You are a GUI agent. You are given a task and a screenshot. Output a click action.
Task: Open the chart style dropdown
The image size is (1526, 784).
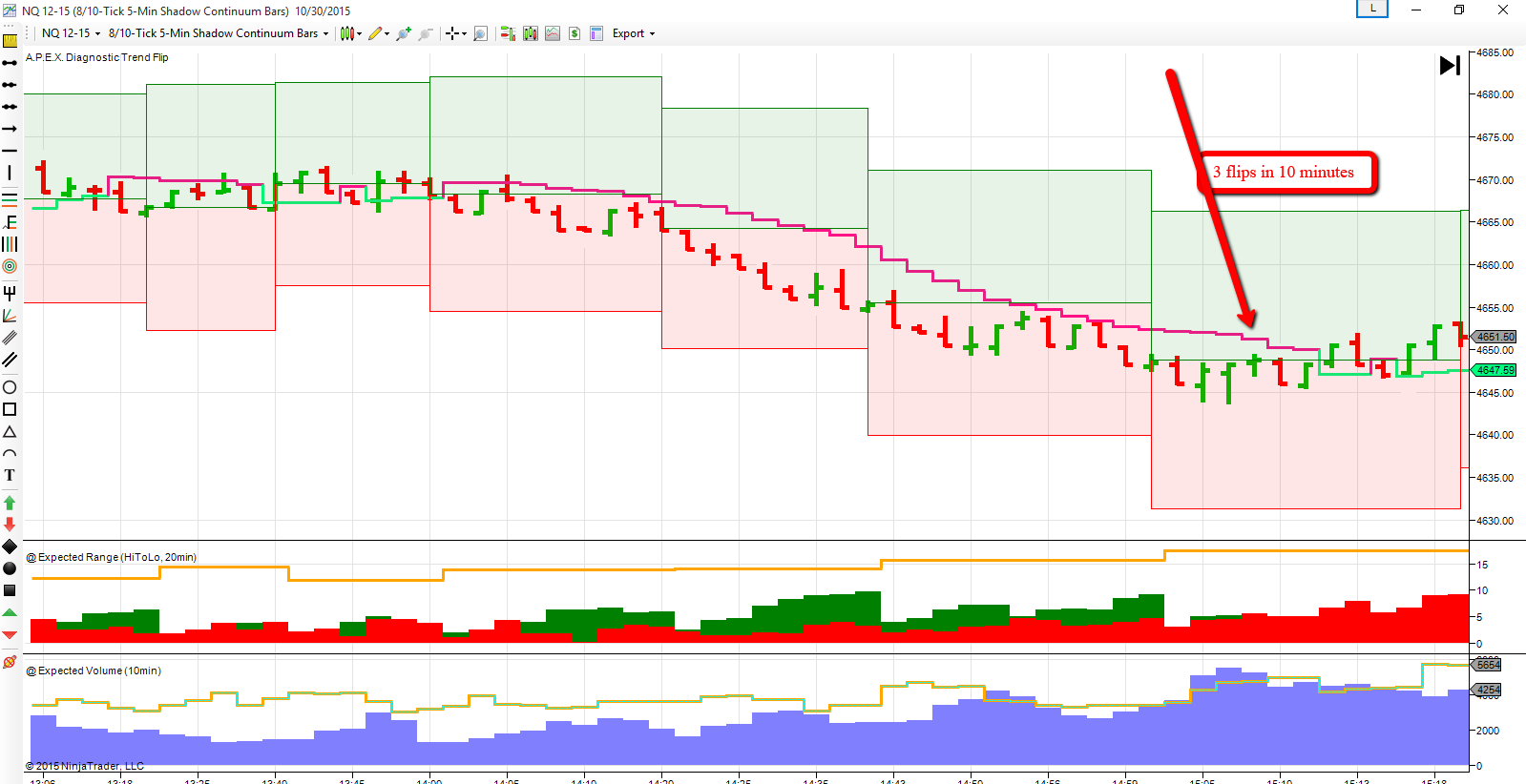(x=349, y=33)
